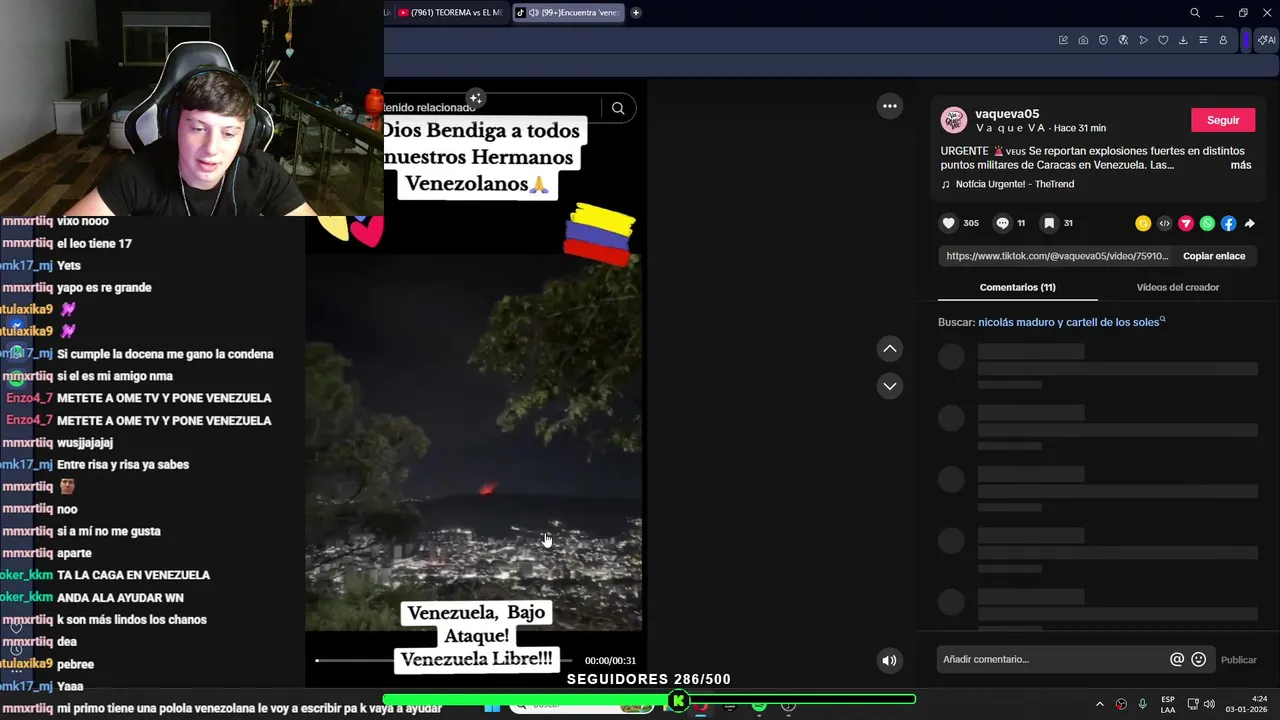Click the search magnifier in related content box
1280x720 pixels.
pos(618,108)
